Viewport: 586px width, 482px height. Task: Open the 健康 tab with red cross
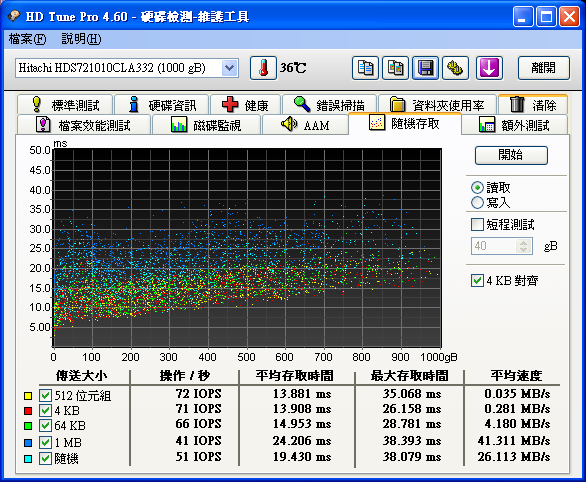point(245,105)
